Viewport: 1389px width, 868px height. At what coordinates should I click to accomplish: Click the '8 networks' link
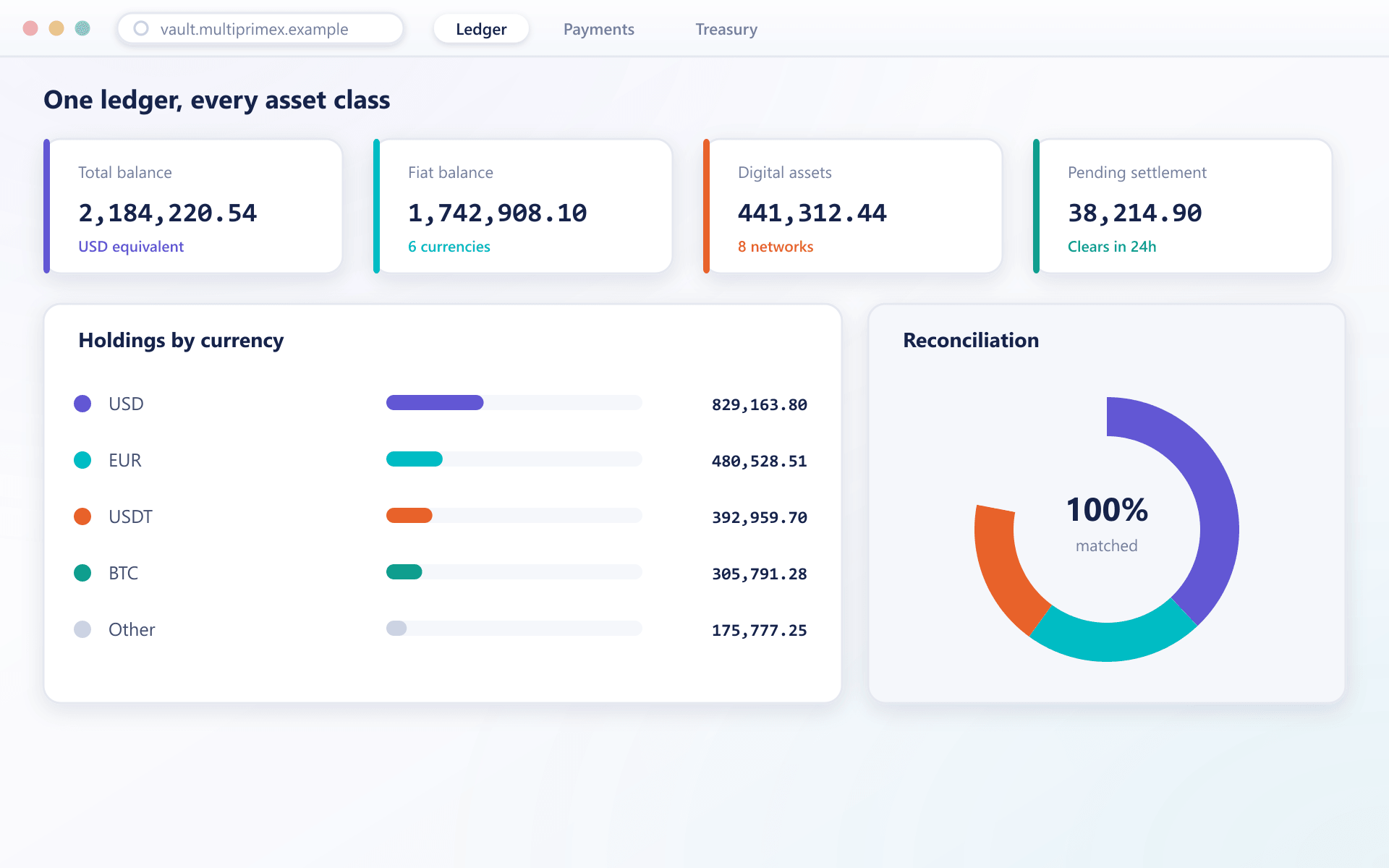pos(776,247)
